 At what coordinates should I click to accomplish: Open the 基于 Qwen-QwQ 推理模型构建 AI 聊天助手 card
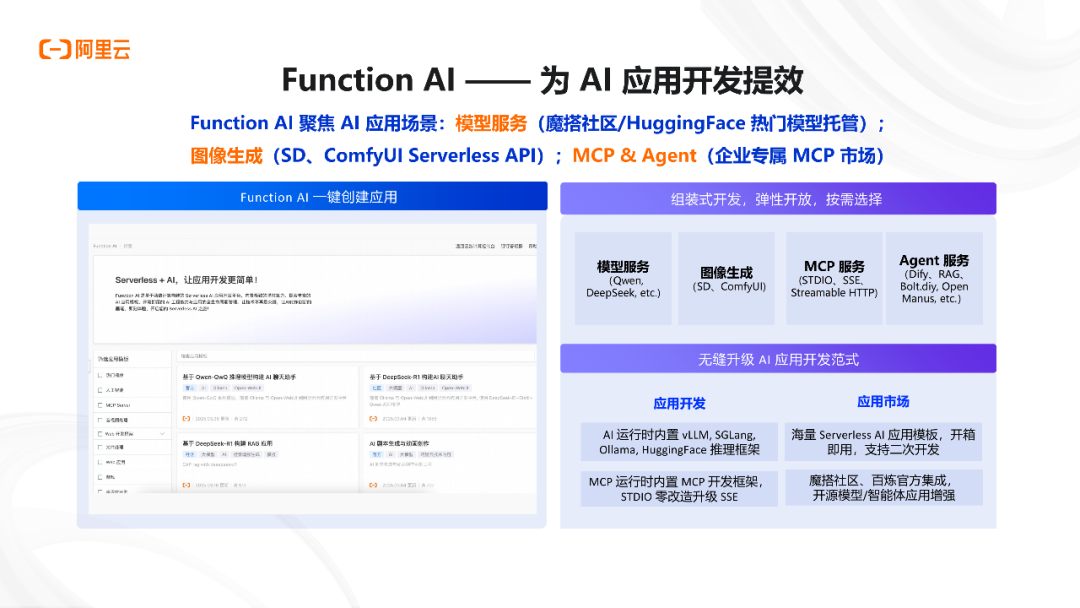click(267, 398)
